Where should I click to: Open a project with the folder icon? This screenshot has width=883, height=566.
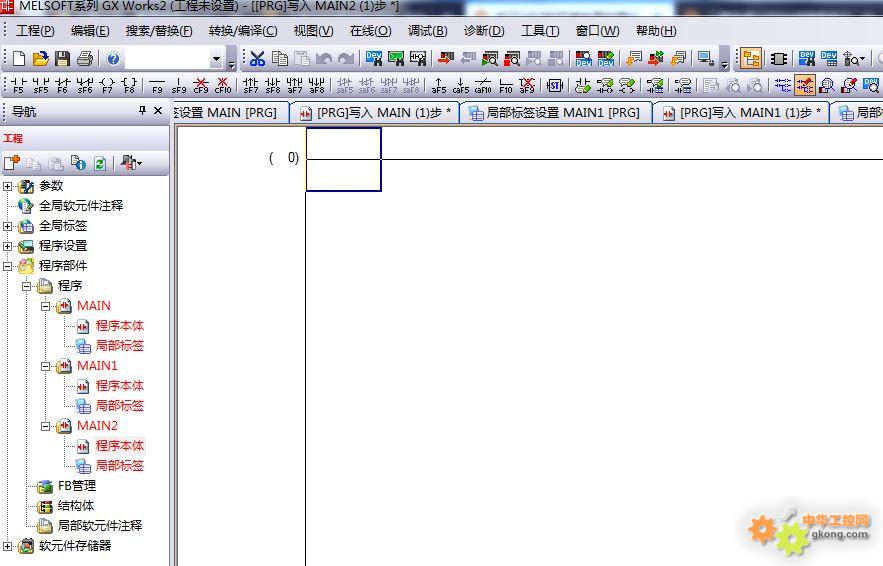pyautogui.click(x=41, y=59)
